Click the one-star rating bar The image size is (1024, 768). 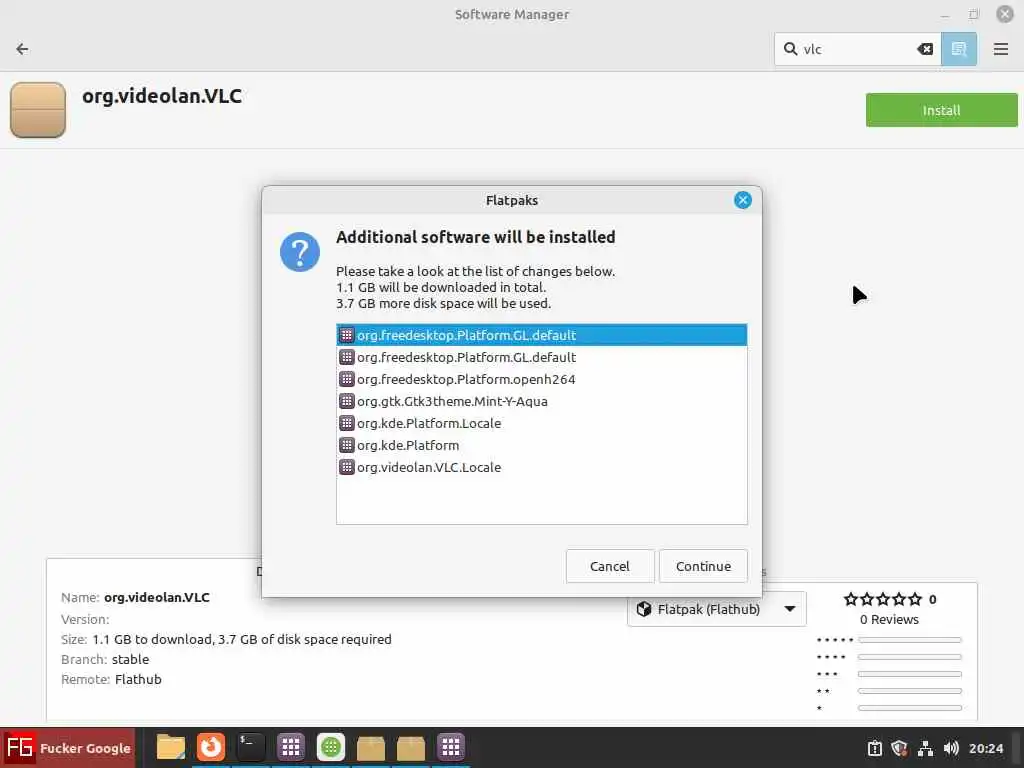point(910,708)
